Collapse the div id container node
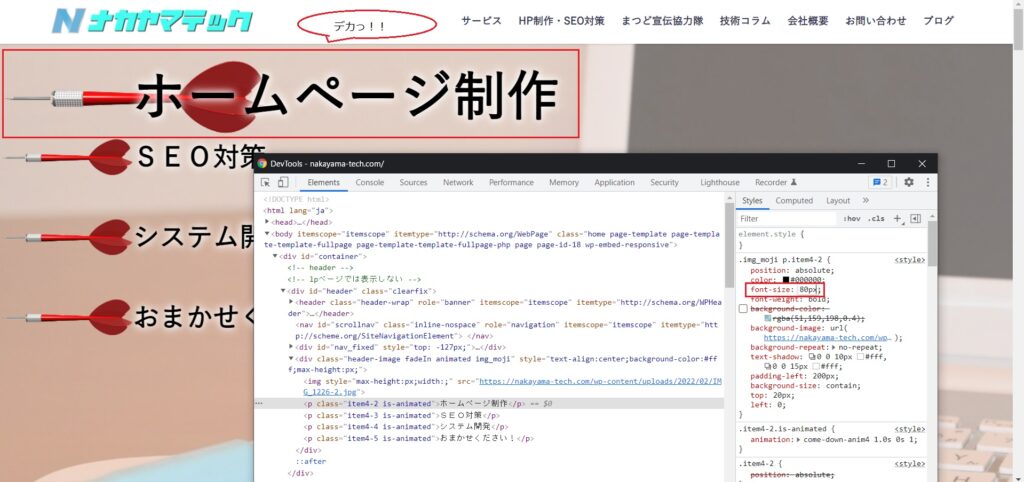Viewport: 1024px width, 482px height. [275, 256]
